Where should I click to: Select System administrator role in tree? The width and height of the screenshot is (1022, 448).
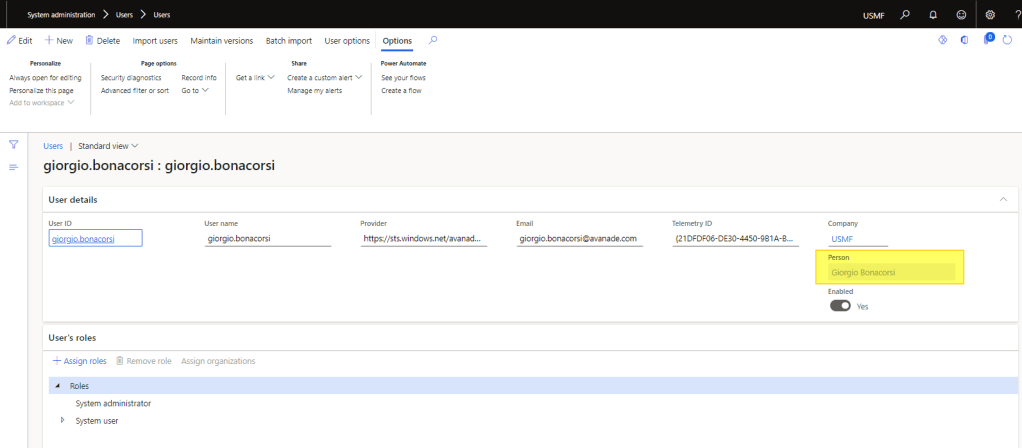pos(113,403)
